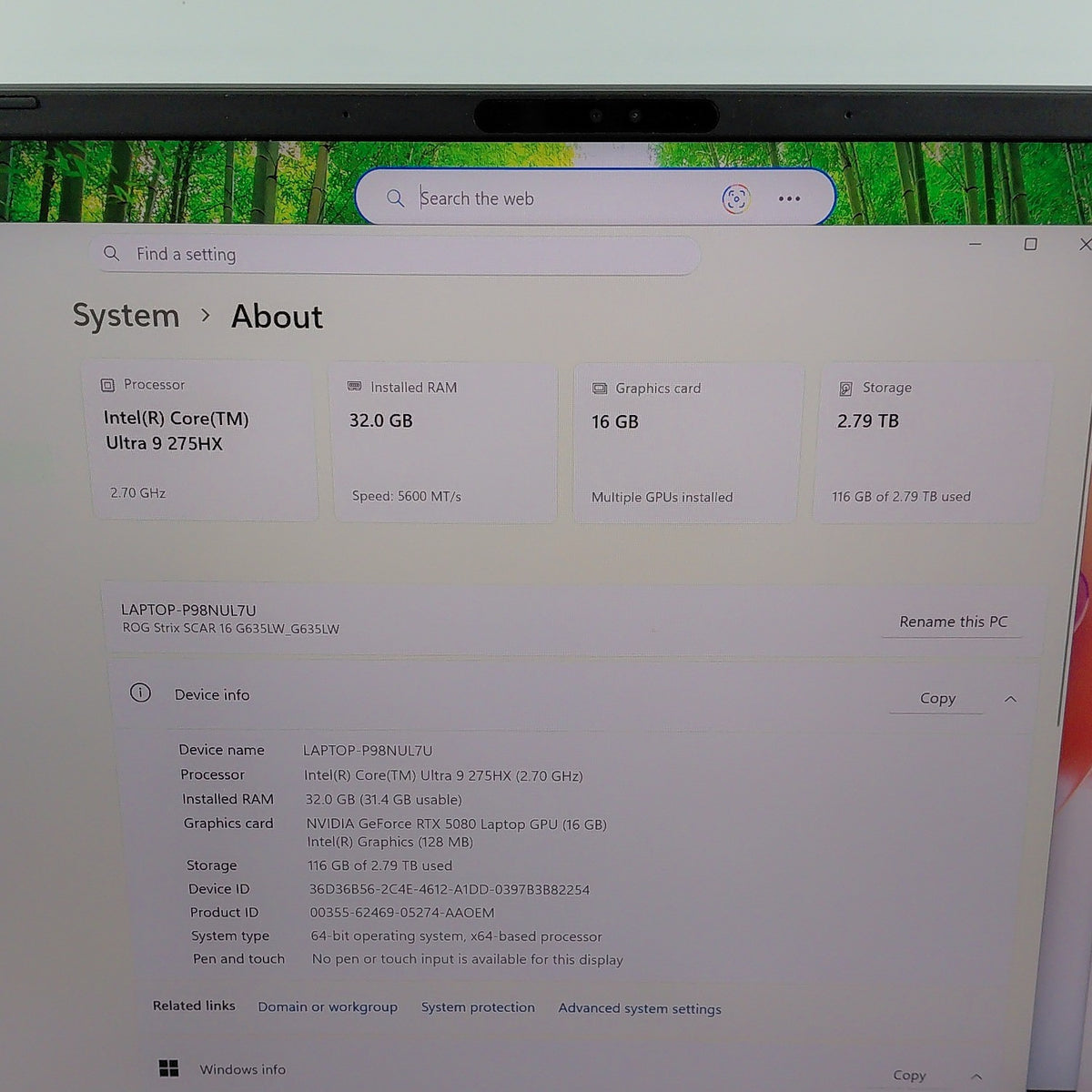Collapse the Device info section chevron
The height and width of the screenshot is (1092, 1092).
tap(1010, 699)
